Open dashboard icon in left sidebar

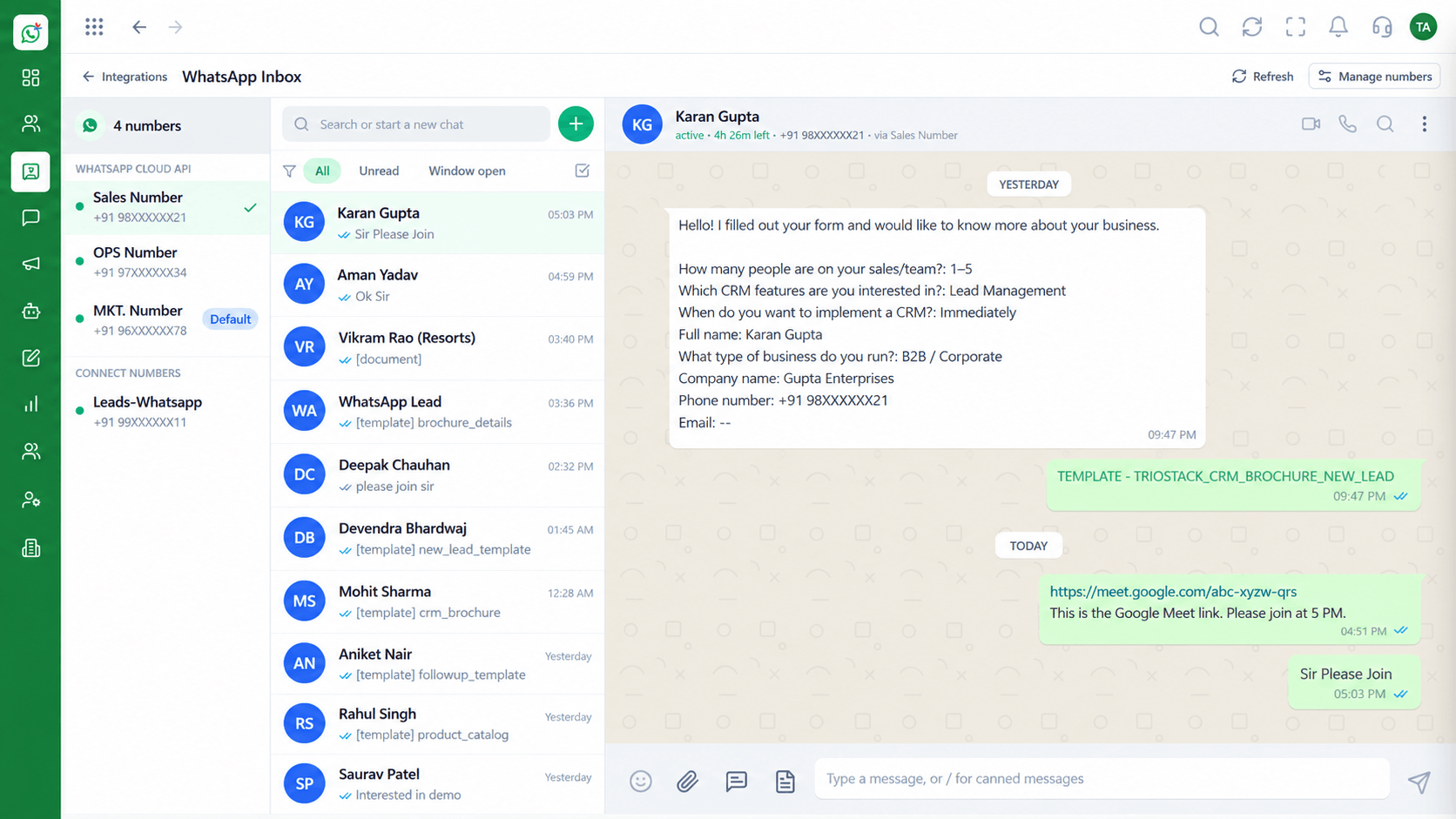click(x=30, y=77)
